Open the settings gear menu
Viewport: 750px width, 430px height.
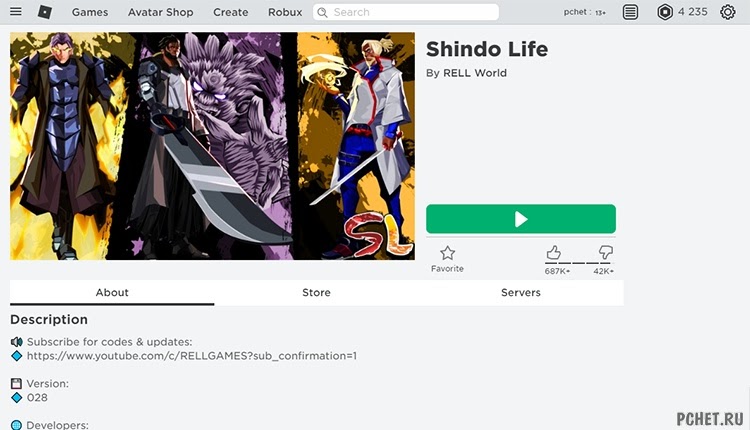728,12
